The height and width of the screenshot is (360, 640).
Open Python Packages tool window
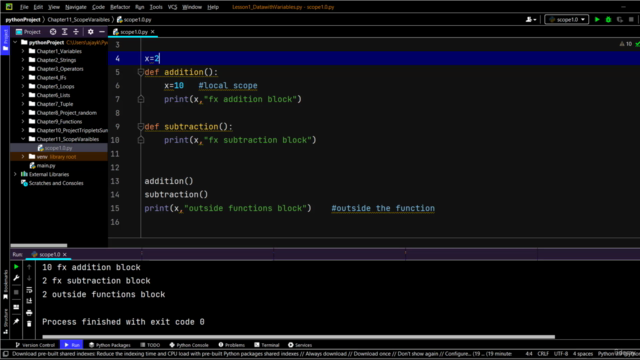click(110, 345)
